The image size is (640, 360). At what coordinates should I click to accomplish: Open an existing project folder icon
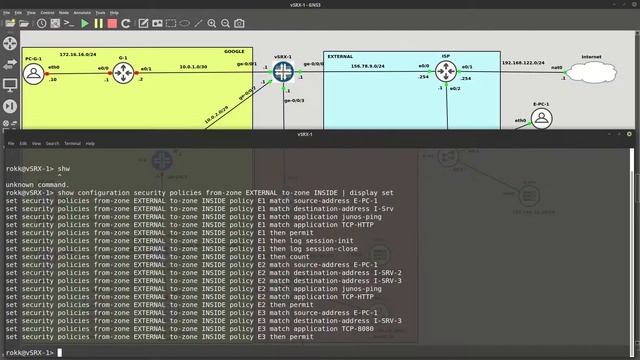(24, 23)
